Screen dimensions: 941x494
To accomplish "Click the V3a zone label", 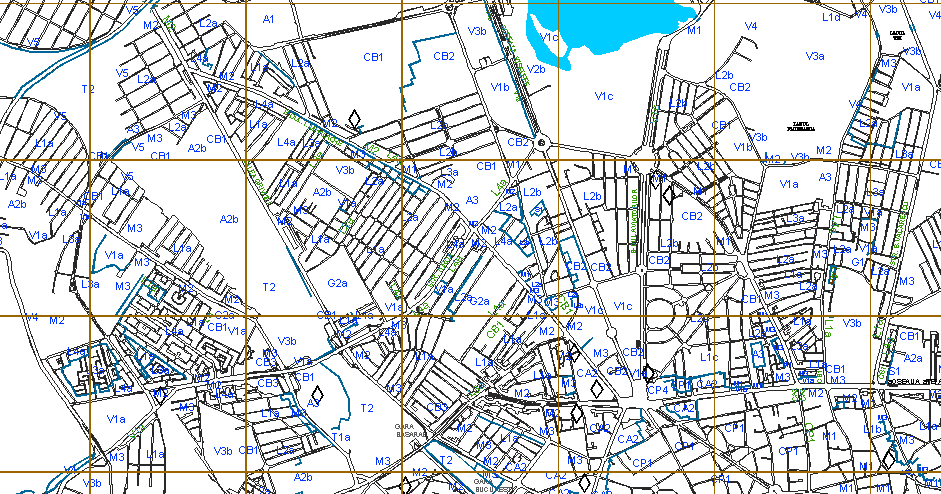I will tap(815, 56).
